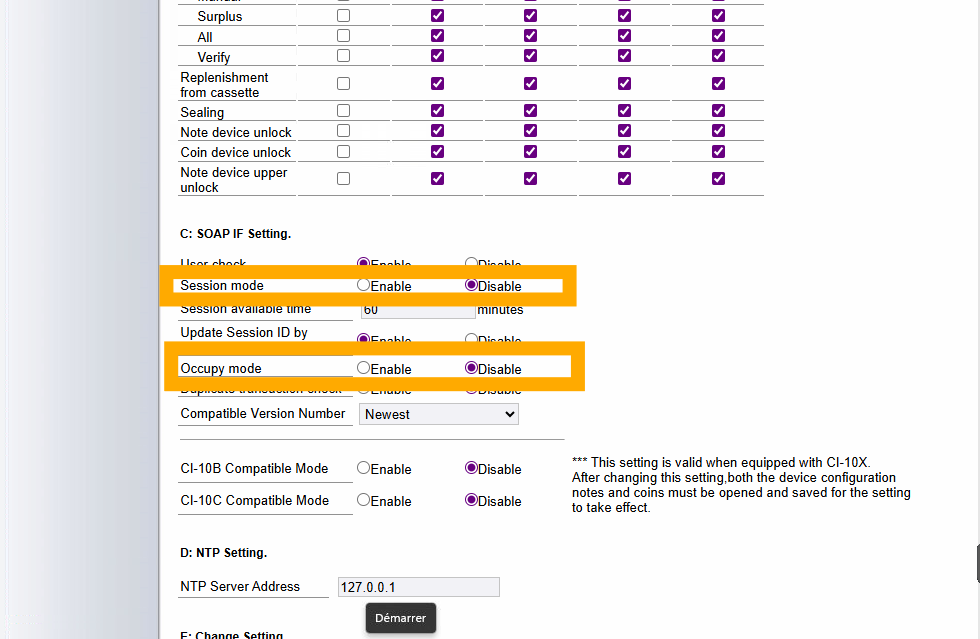Image resolution: width=980 pixels, height=639 pixels.
Task: Tick the unchecked box in All row
Action: 343,36
